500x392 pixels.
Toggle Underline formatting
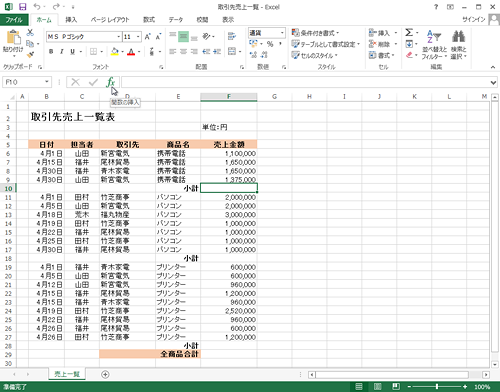(72, 52)
